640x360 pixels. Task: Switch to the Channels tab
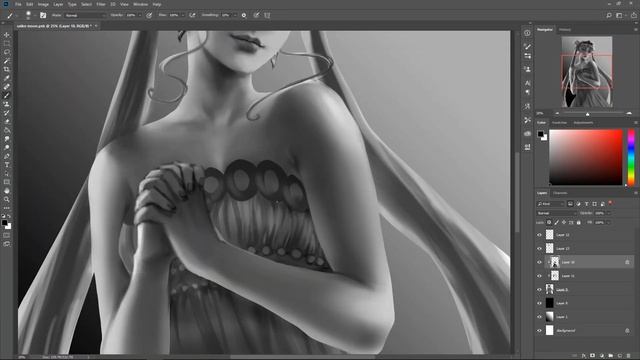560,193
